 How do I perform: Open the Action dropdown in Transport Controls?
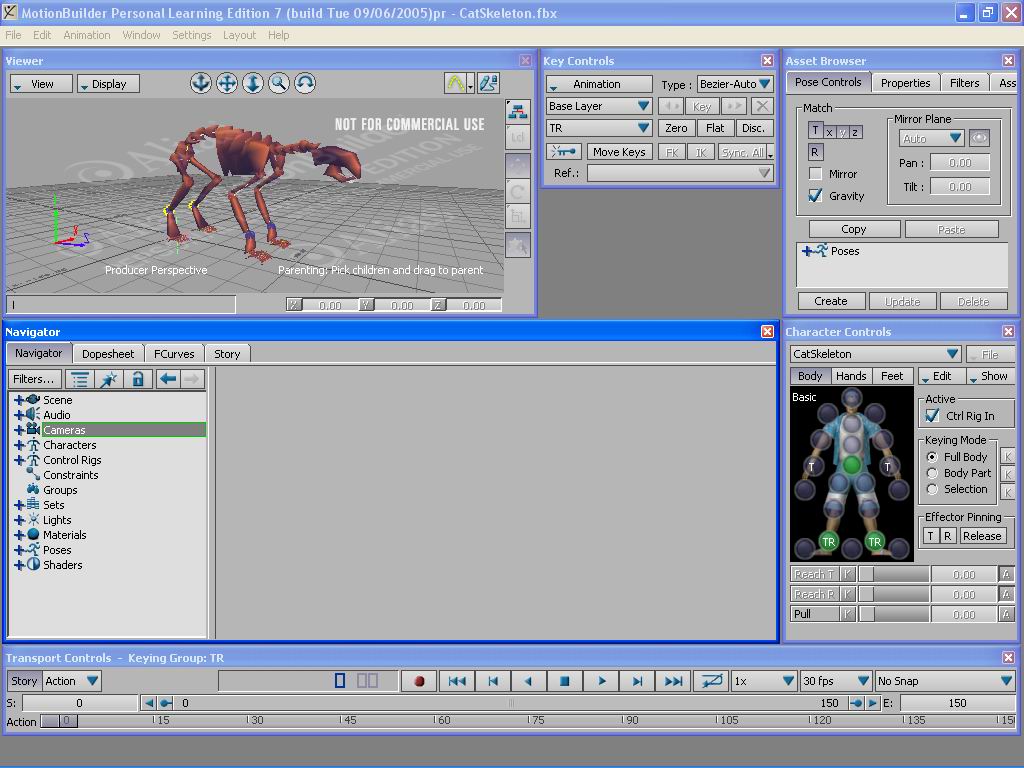(72, 680)
